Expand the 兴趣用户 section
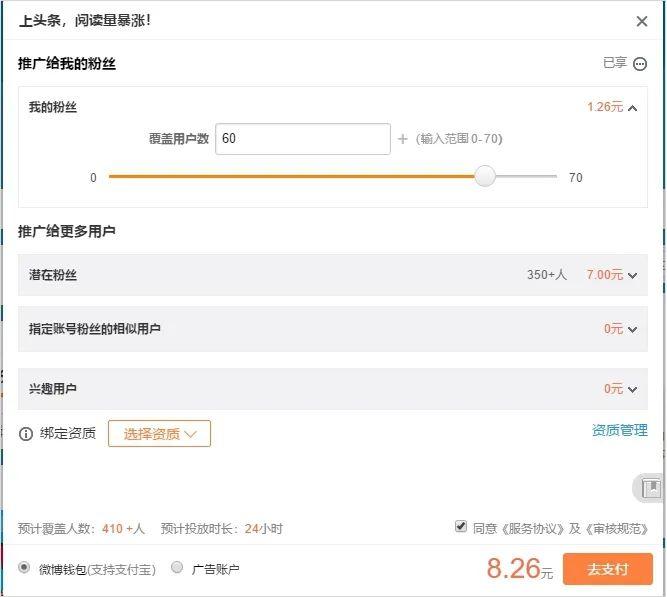The width and height of the screenshot is (667, 597). click(x=632, y=389)
